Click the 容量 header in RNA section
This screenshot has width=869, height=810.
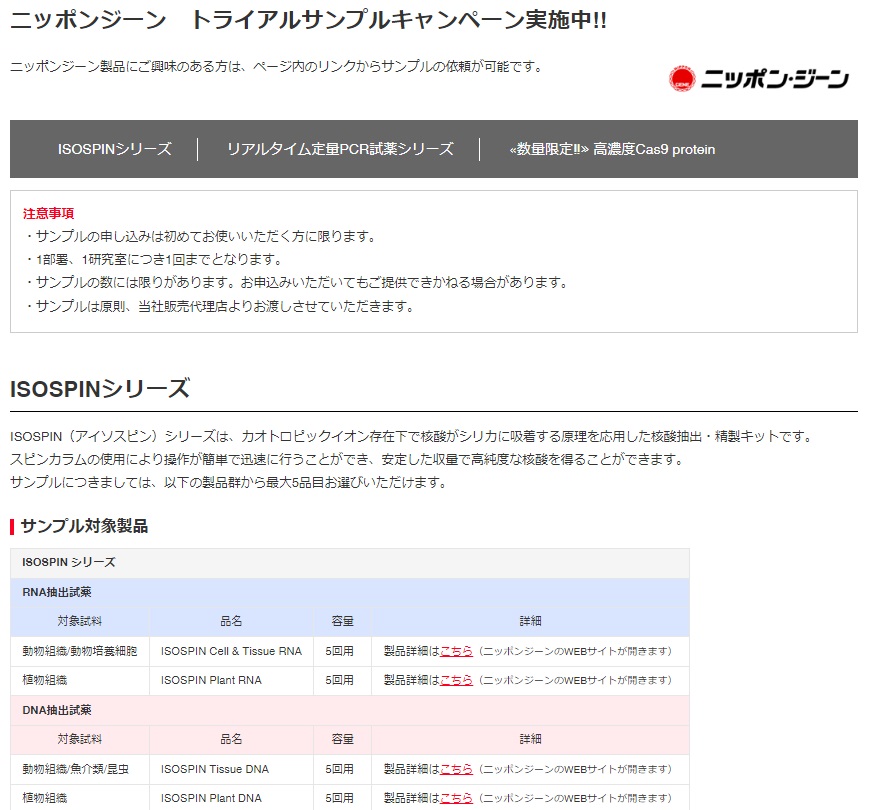tap(342, 621)
